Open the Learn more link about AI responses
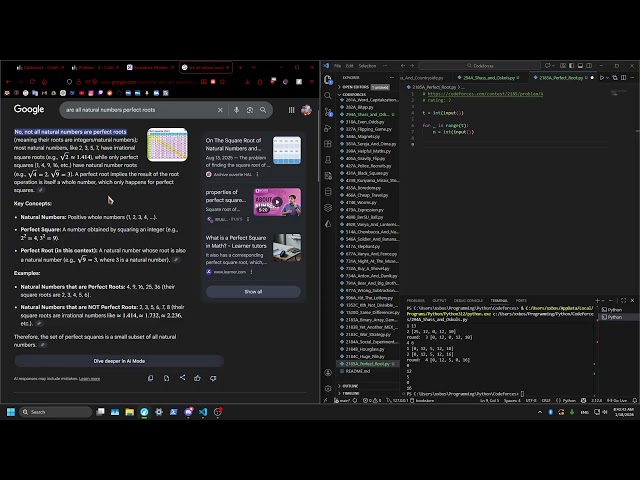Screen dimensions: 640x480 (x=89, y=379)
